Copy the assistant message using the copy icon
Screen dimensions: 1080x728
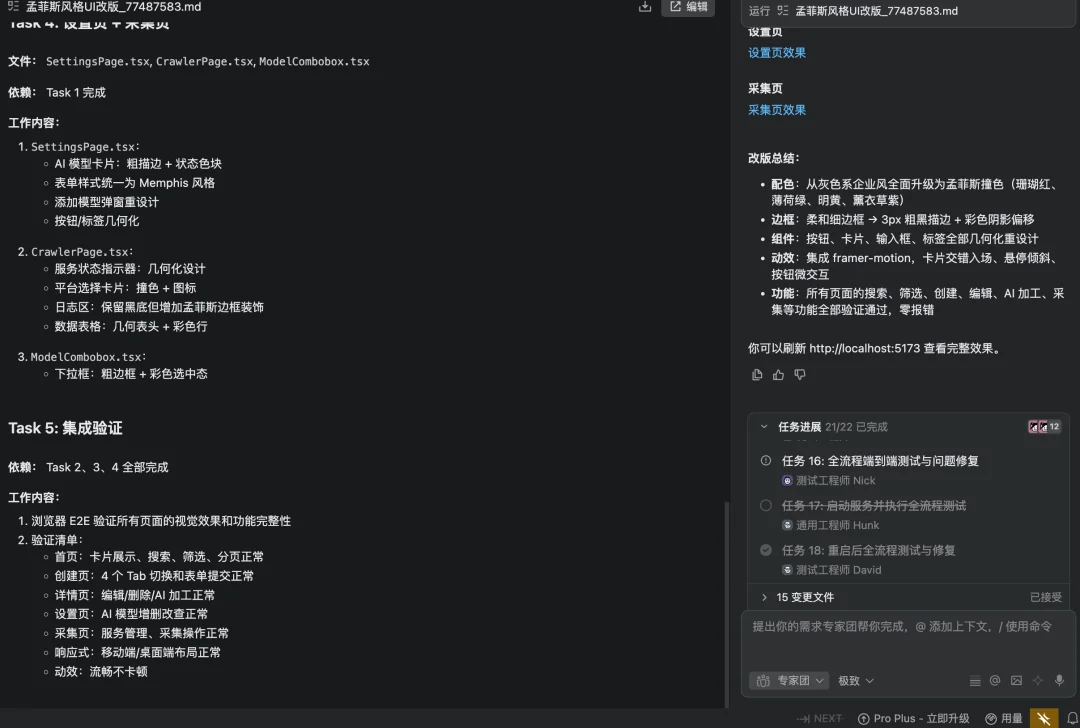pyautogui.click(x=757, y=374)
